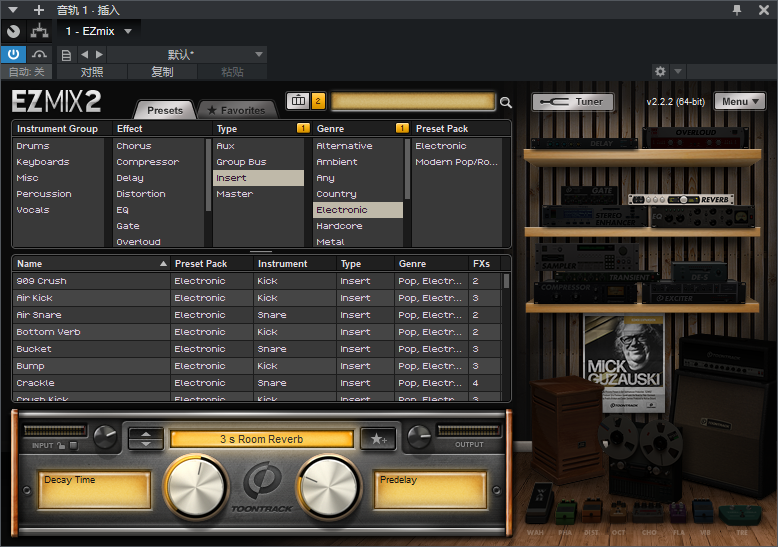Go to previous preset arrow
Viewport: 778px width, 547px height.
[x=84, y=55]
